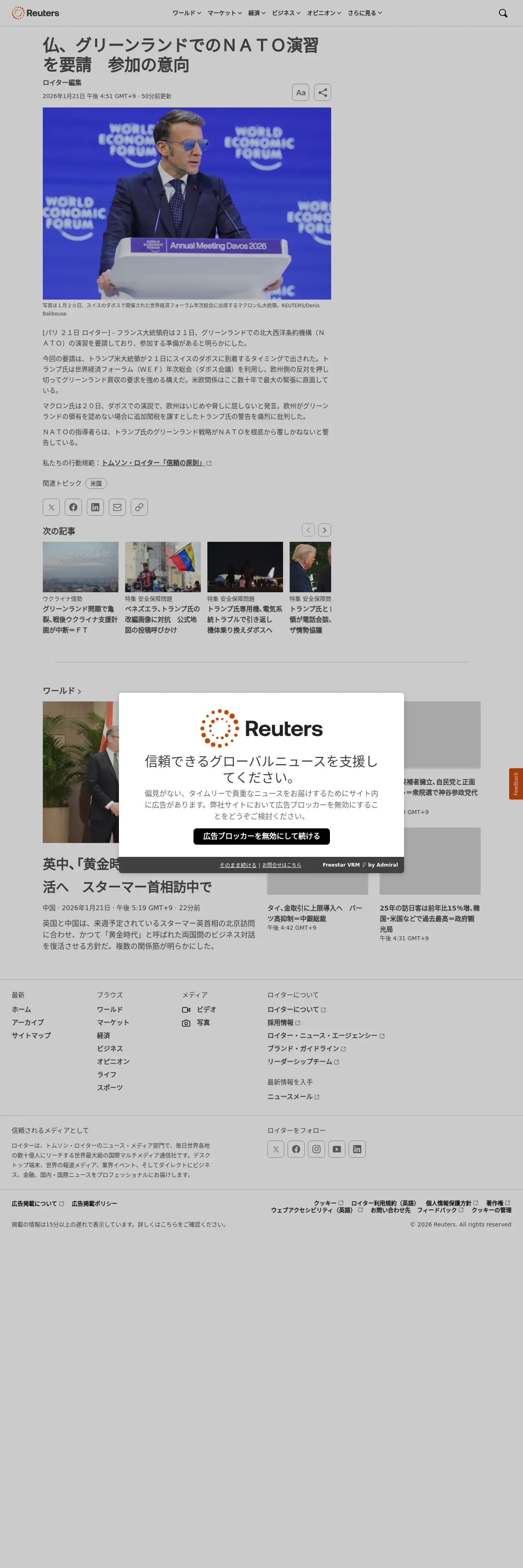Open 個人情報保護方針 footer link

click(x=452, y=1203)
